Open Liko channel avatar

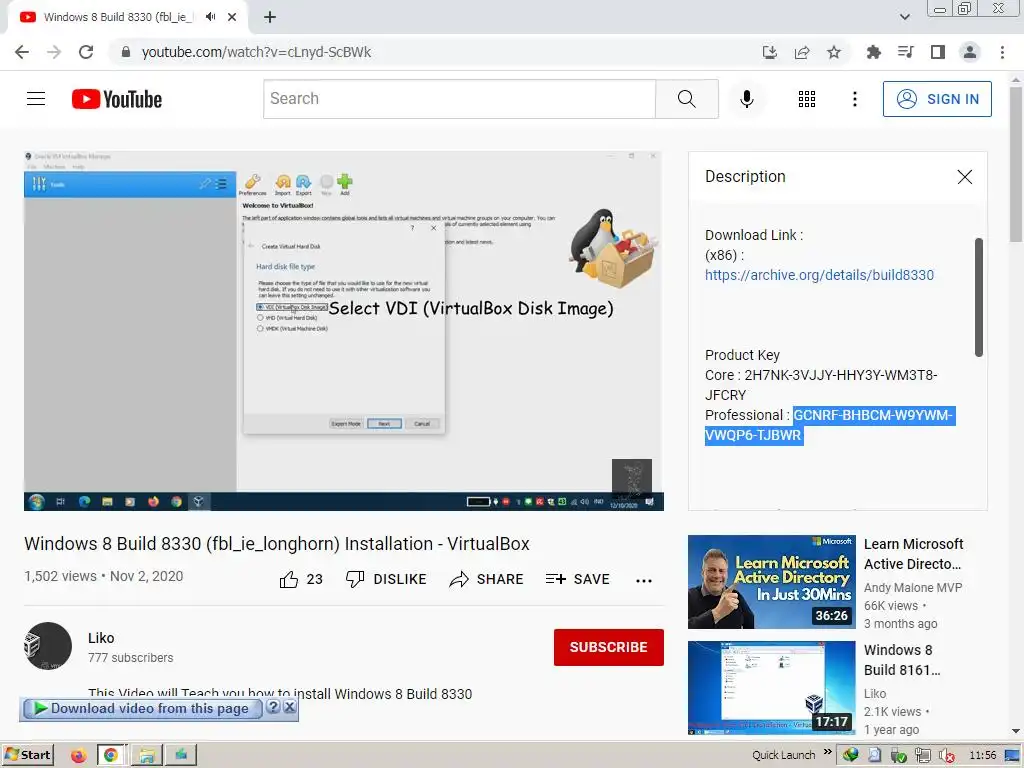click(x=48, y=646)
